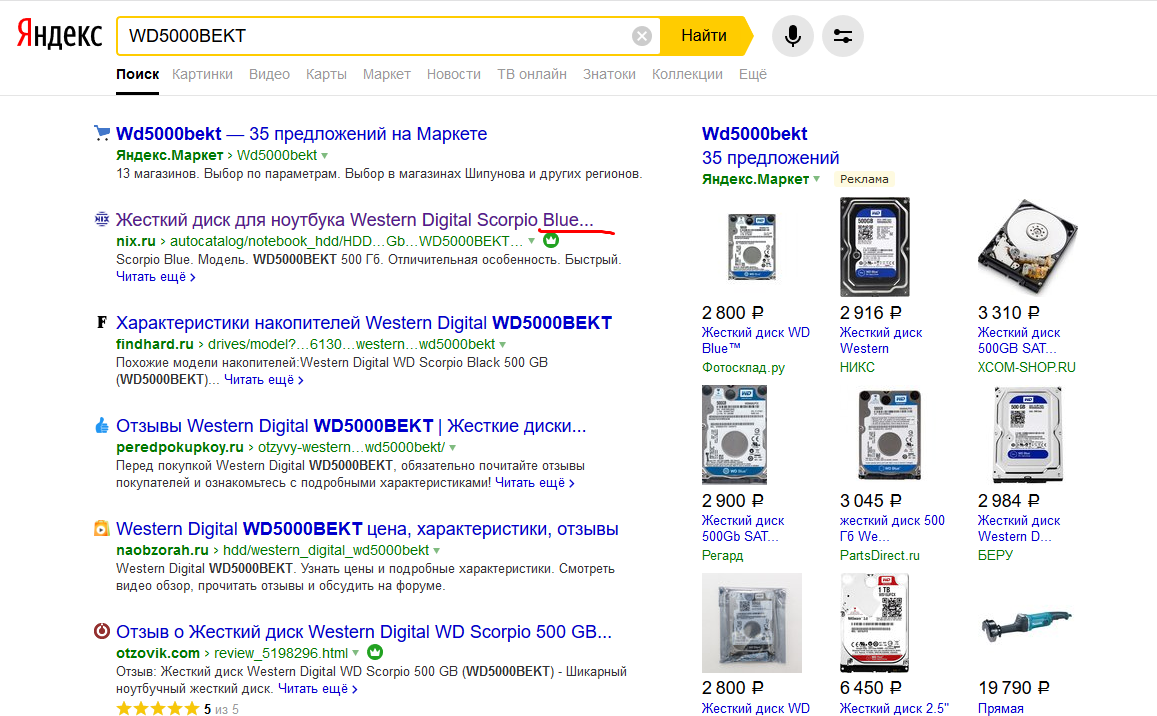1157x716 pixels.
Task: Click Регард shop link
Action: pyautogui.click(x=722, y=556)
